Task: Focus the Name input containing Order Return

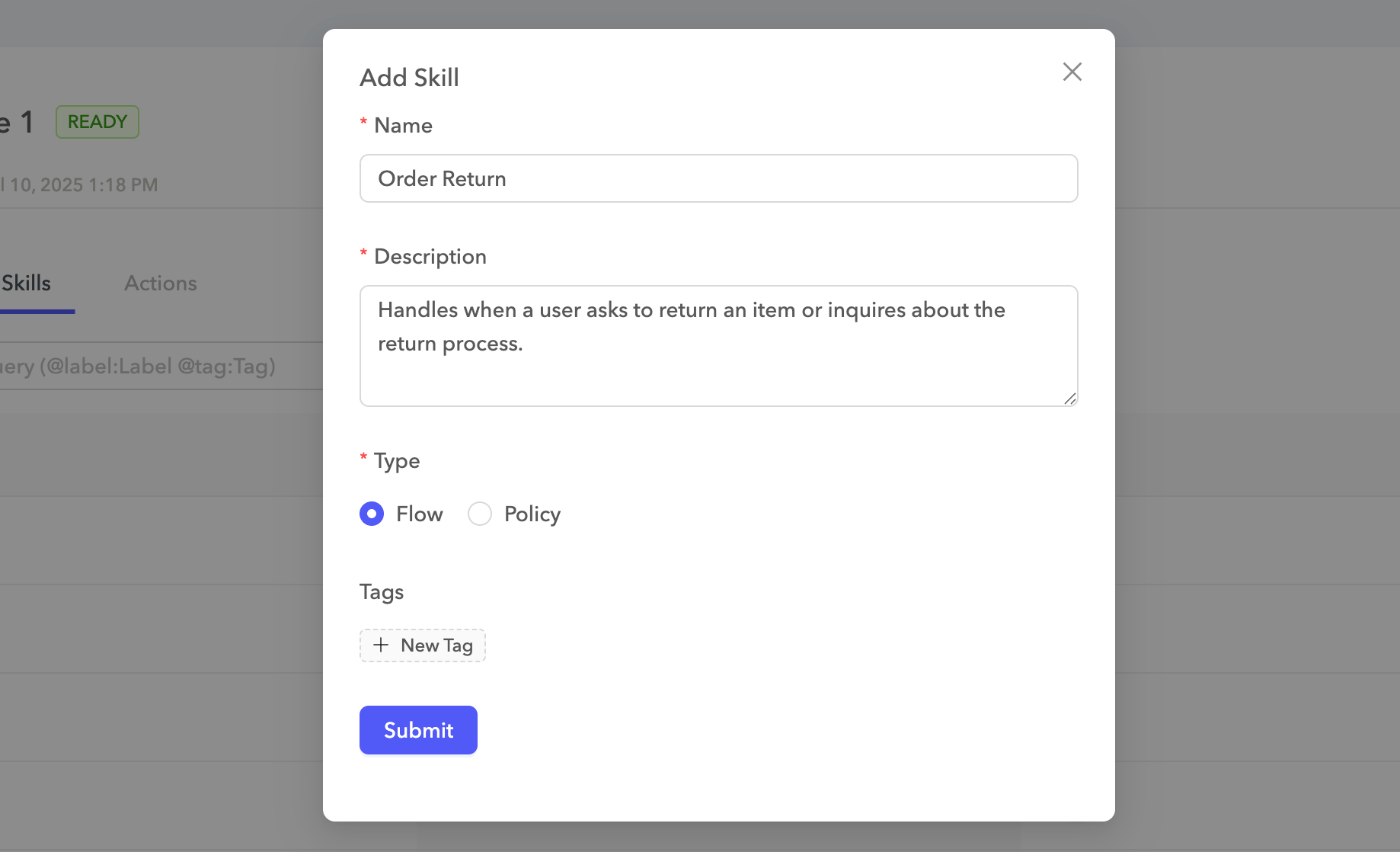Action: 718,179
